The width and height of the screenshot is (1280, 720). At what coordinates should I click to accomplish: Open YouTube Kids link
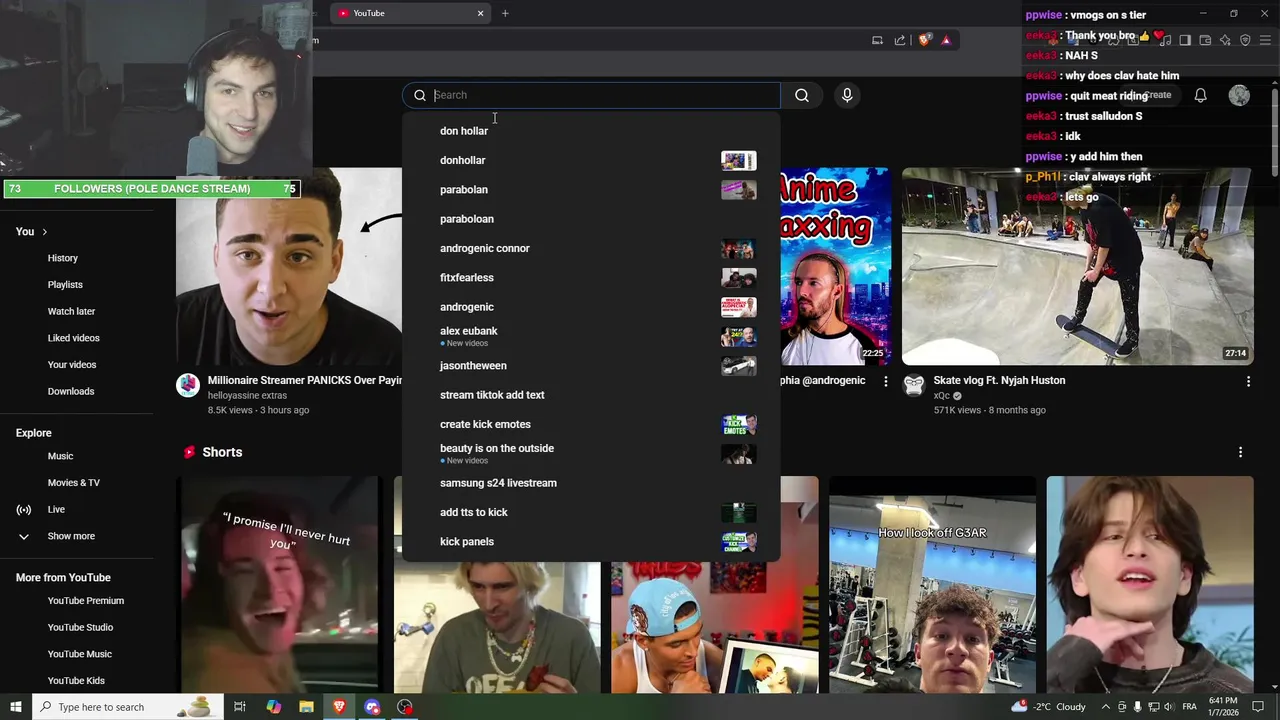76,681
